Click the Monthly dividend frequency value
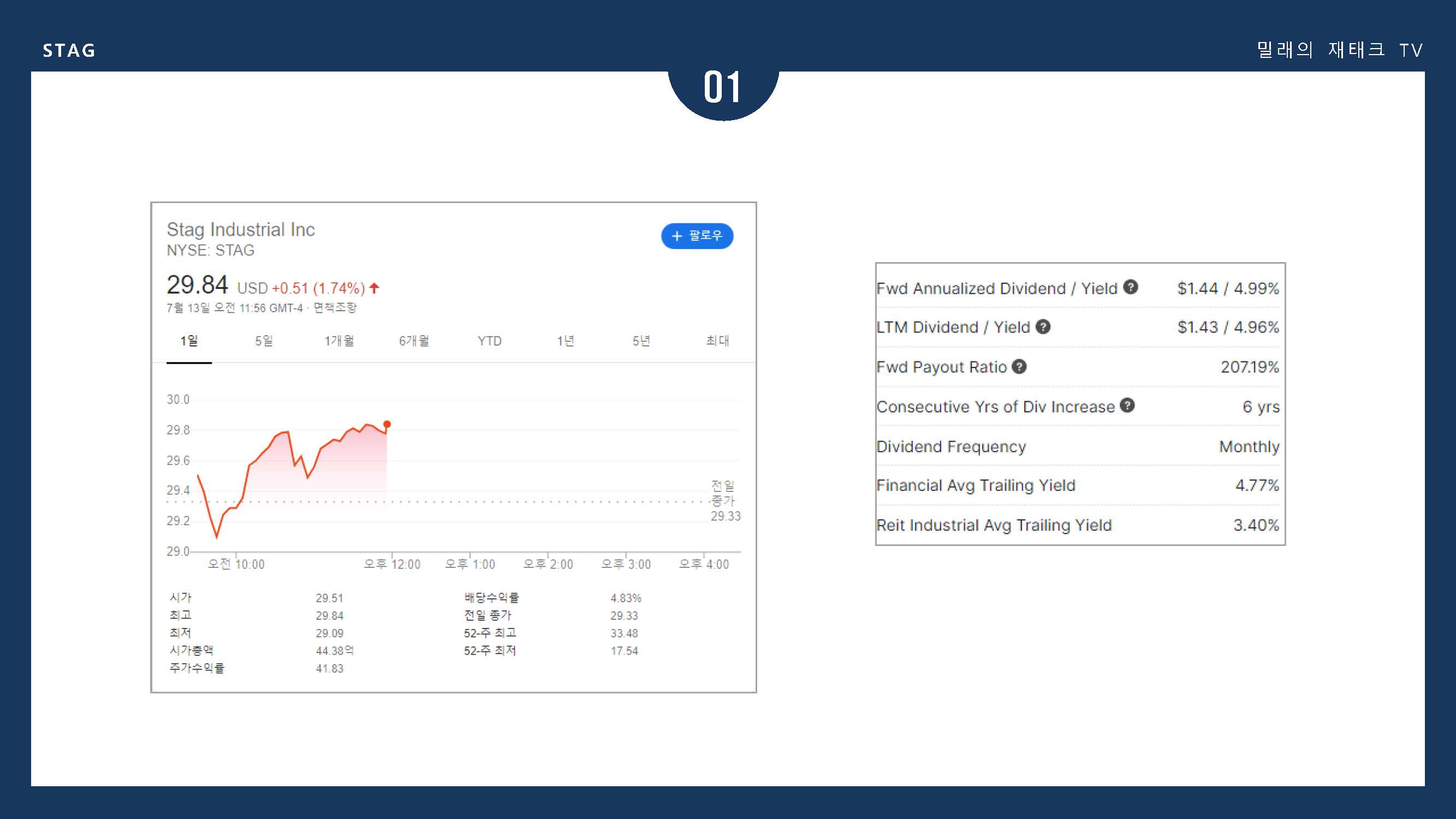This screenshot has width=1456, height=819. (1249, 447)
